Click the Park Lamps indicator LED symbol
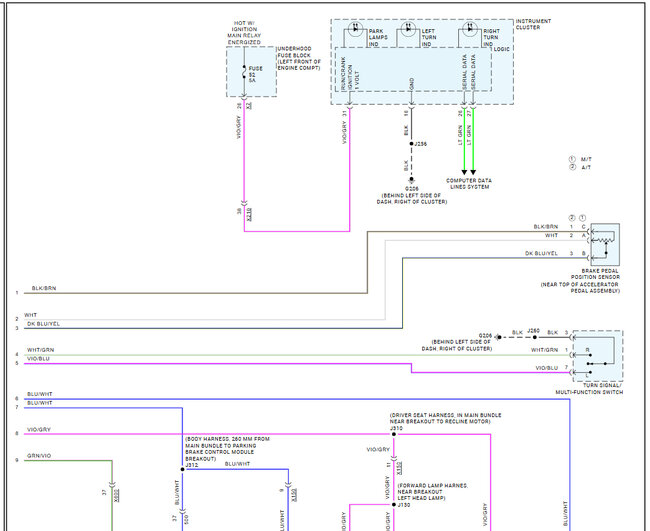 point(355,29)
